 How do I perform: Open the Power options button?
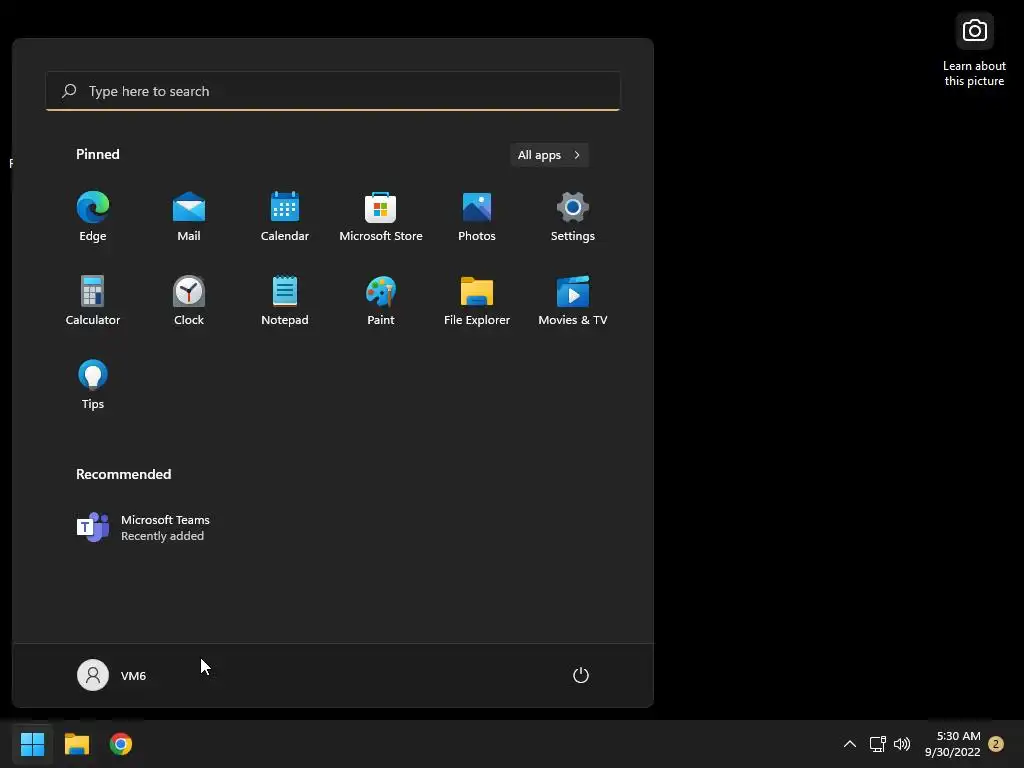(581, 675)
